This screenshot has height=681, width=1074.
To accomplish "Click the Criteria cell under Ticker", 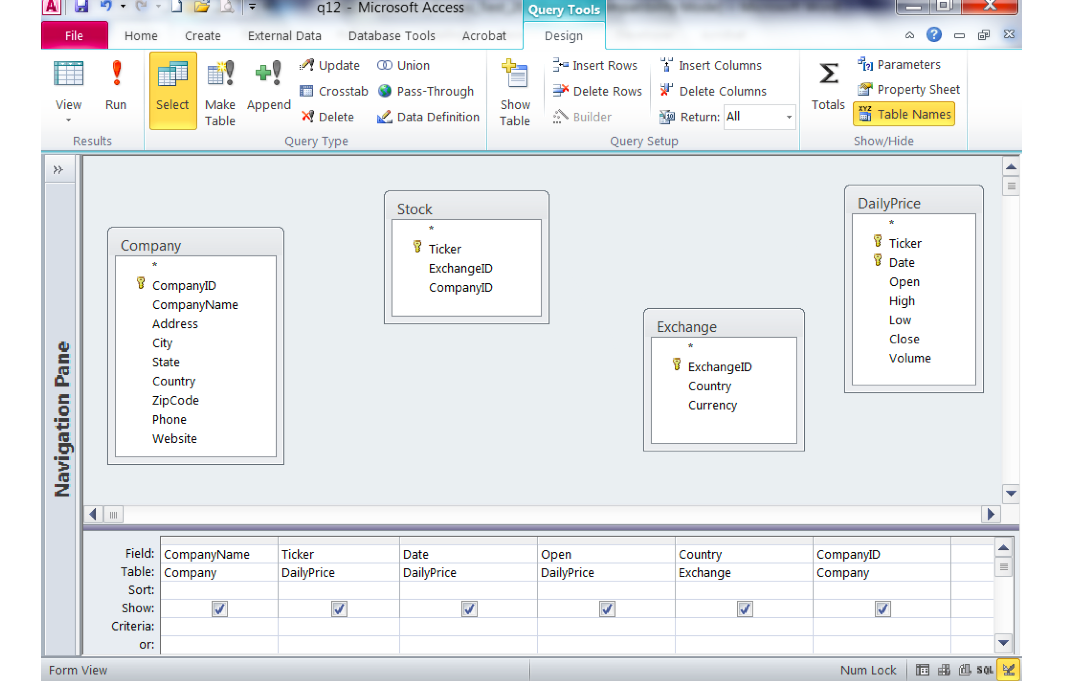I will coord(338,626).
